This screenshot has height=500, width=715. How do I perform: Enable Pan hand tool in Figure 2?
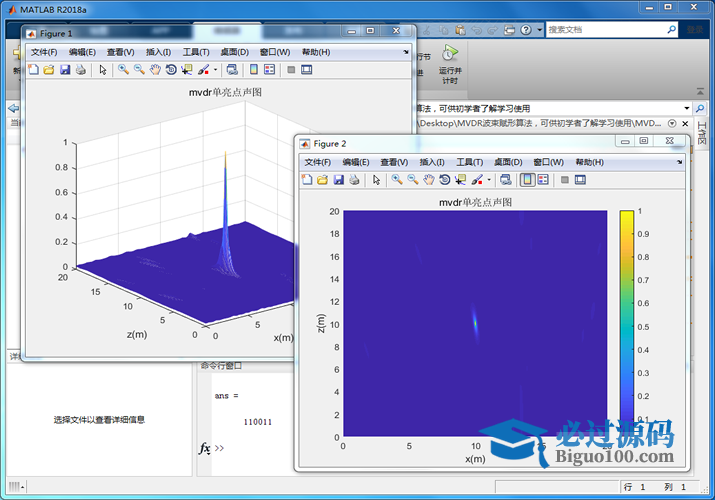click(429, 180)
